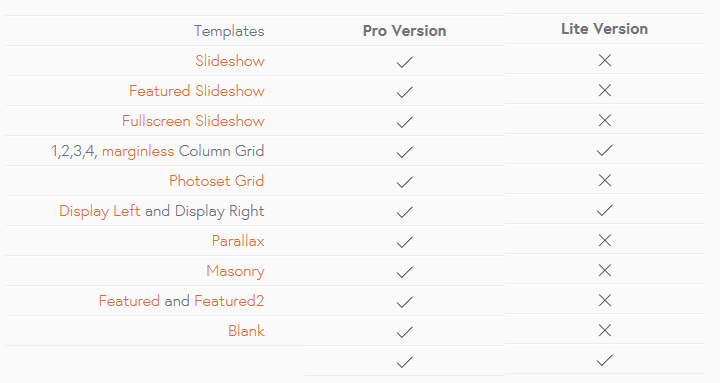
Task: Click Lite Version checkmark for Display Left row
Action: click(605, 210)
